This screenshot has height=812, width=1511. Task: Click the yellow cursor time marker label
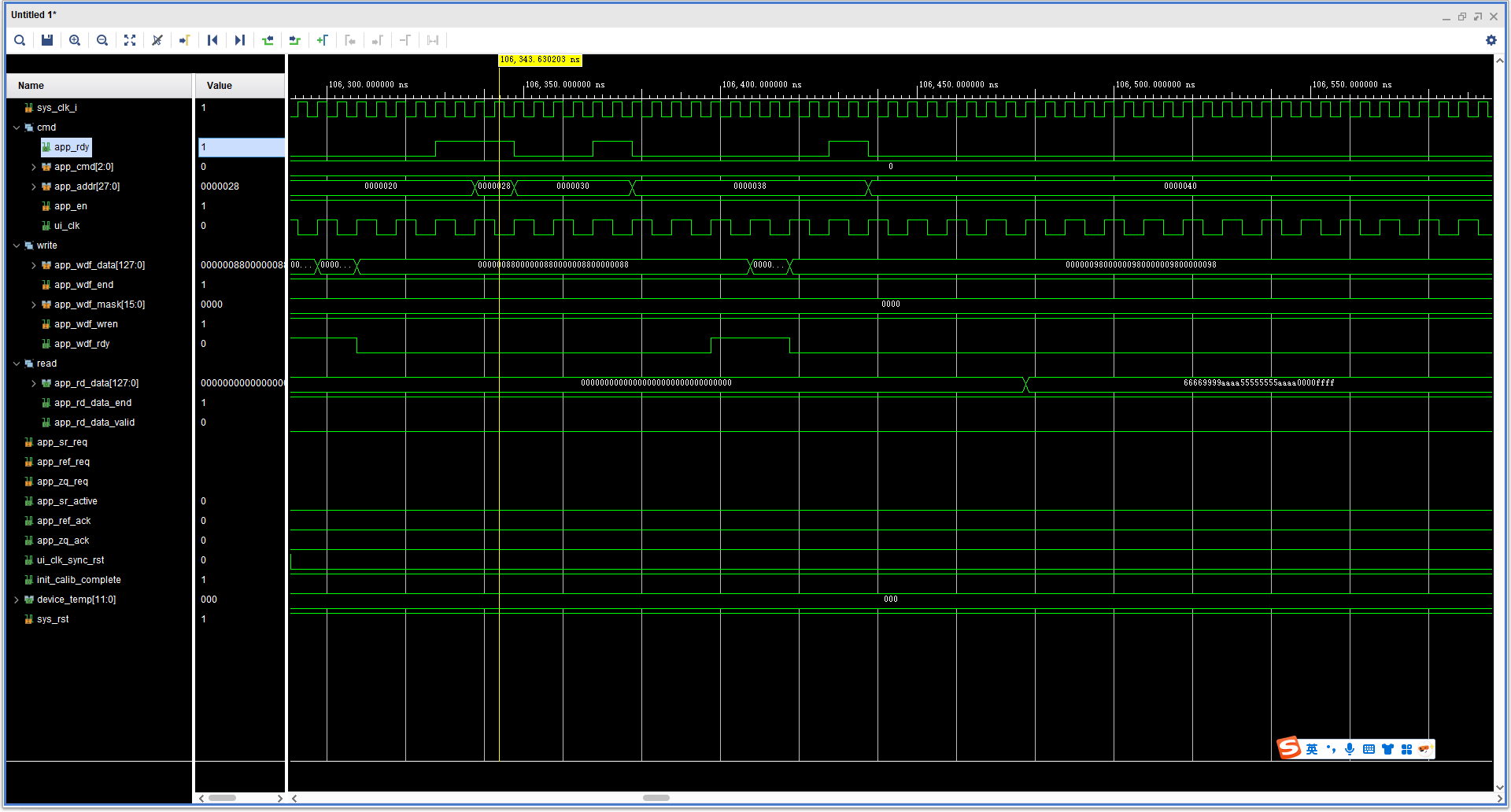(540, 59)
